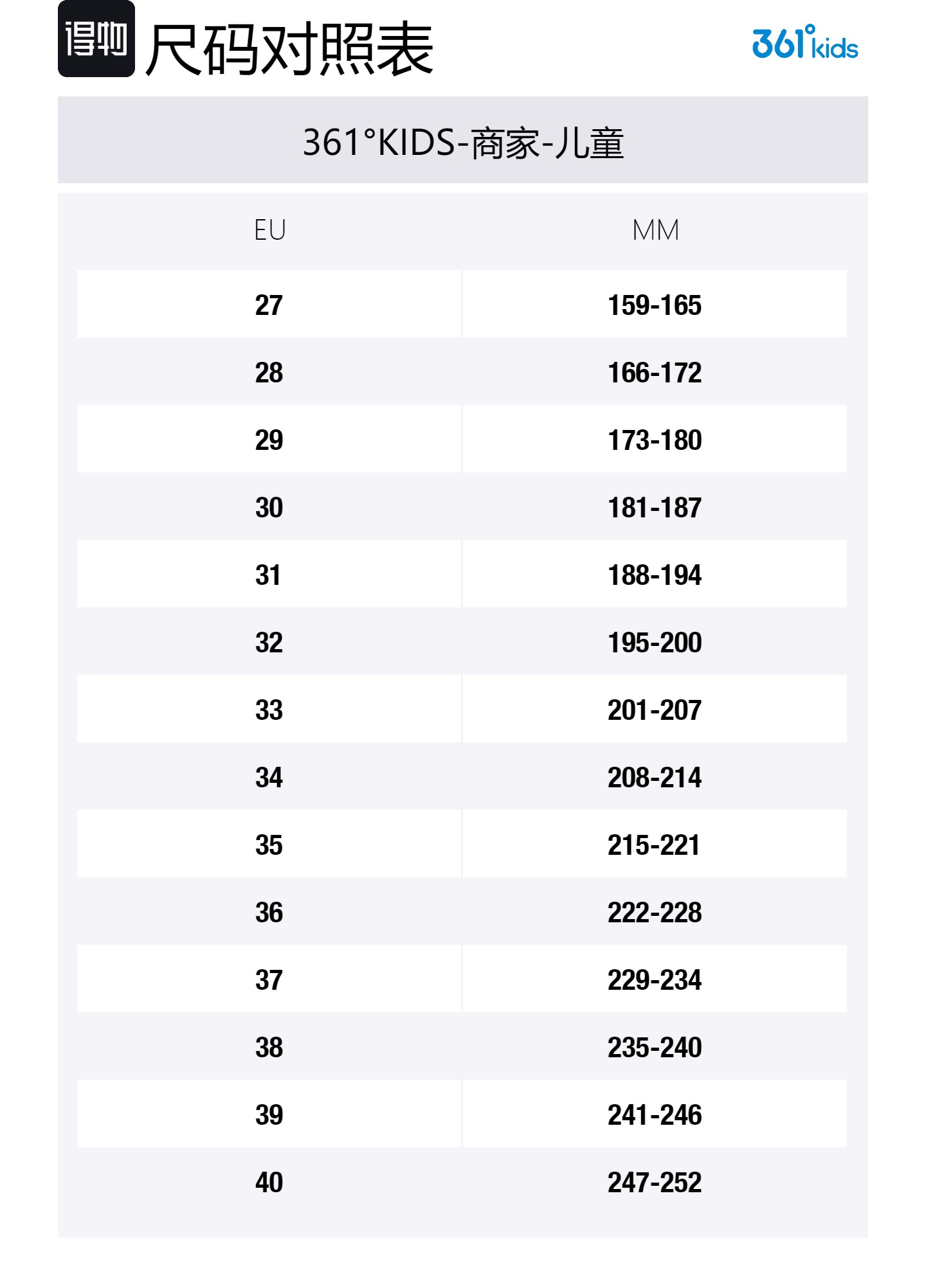926x1288 pixels.
Task: Select EU size 31 row label
Action: 269,575
